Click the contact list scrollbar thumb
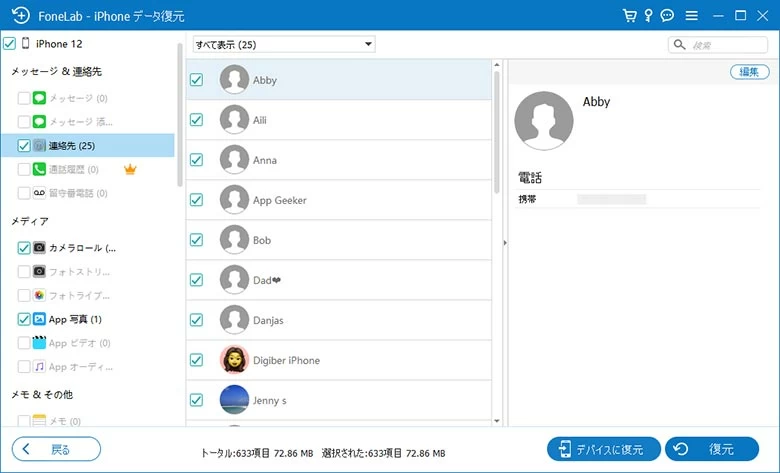This screenshot has height=473, width=780. coord(496,132)
